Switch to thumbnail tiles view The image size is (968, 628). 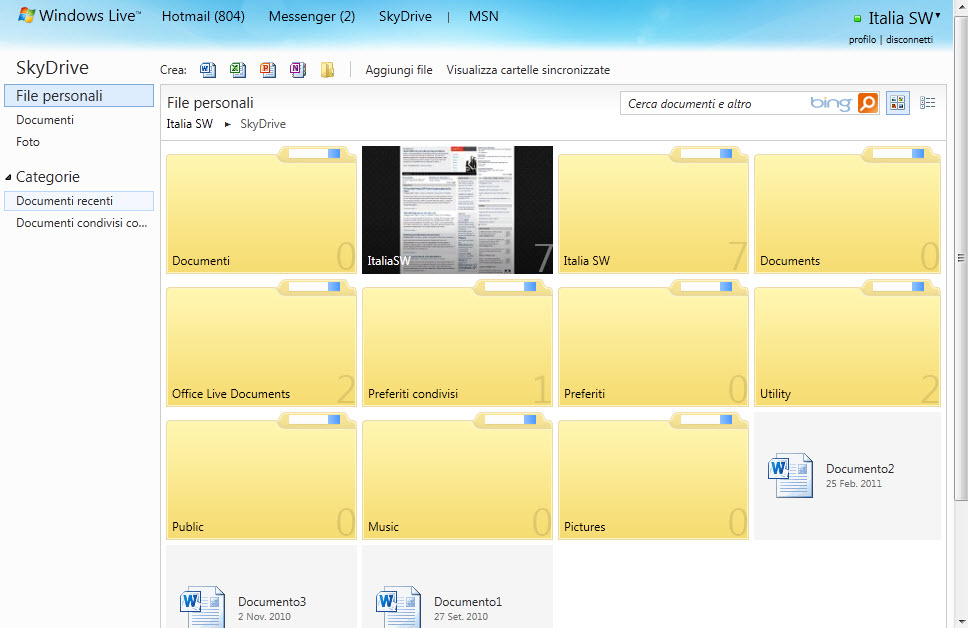(x=898, y=103)
